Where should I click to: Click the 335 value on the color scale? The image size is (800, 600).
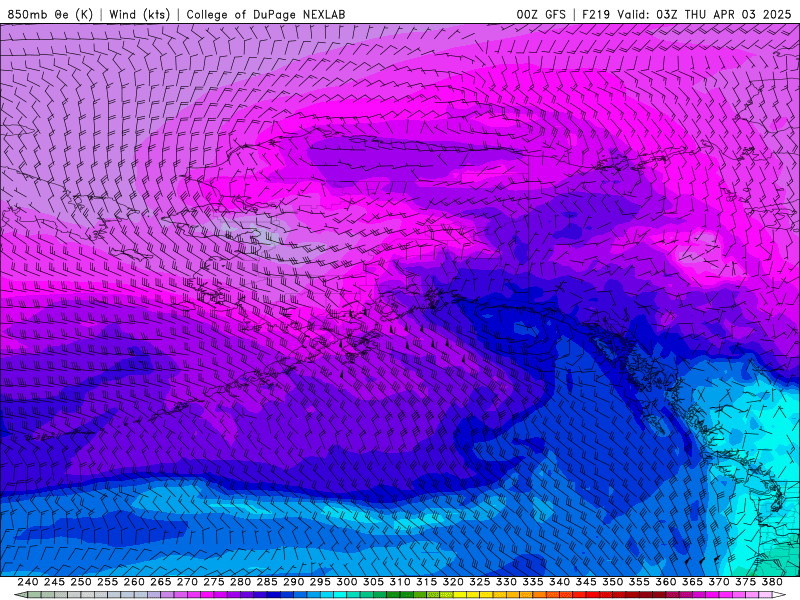tap(533, 582)
